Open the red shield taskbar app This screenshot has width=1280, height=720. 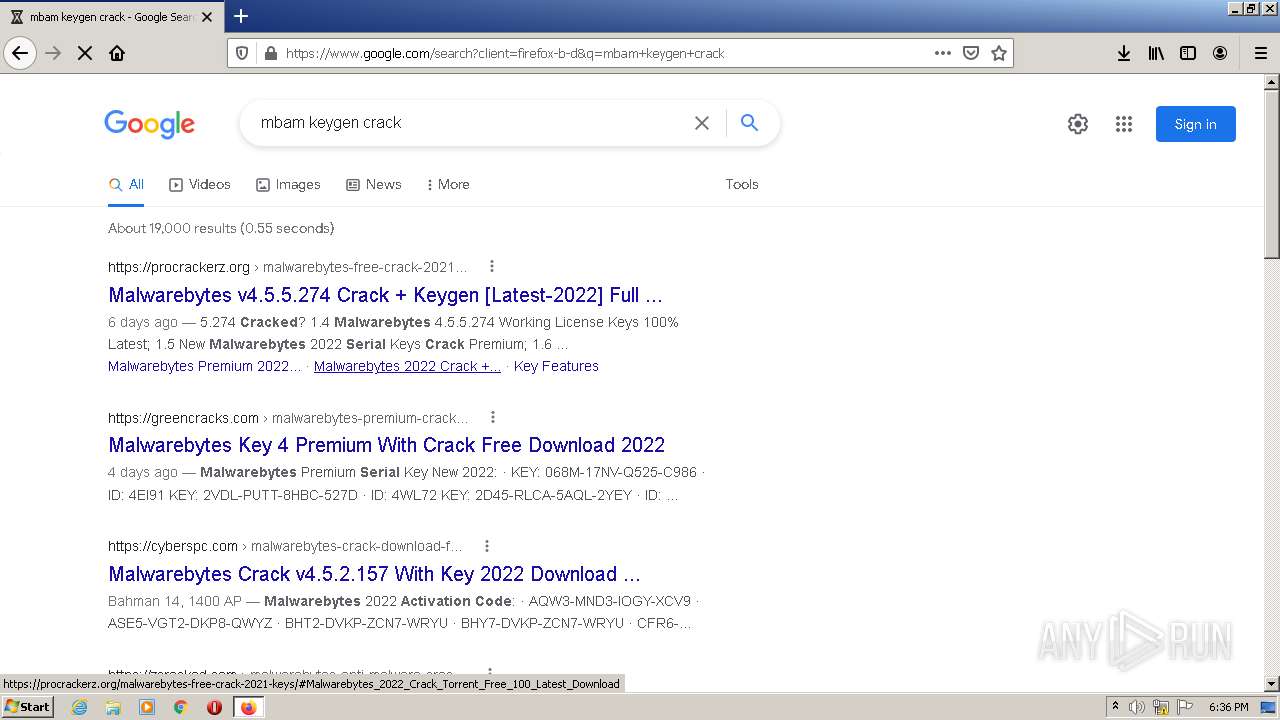(214, 707)
